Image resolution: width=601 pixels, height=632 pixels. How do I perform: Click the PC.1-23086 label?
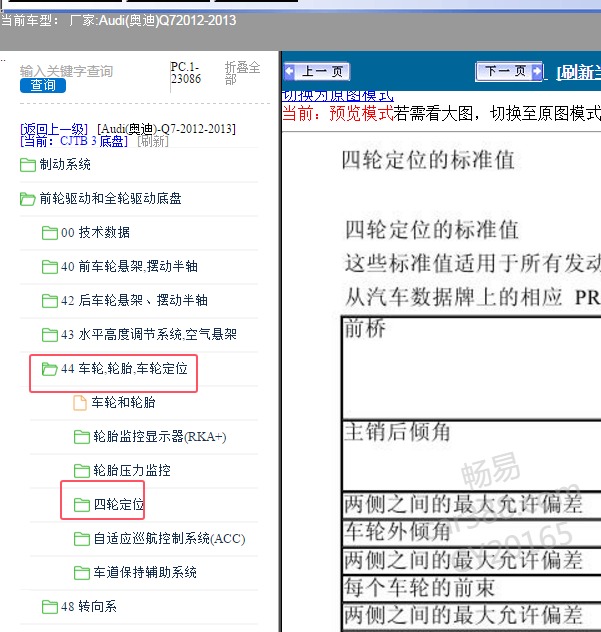click(186, 73)
